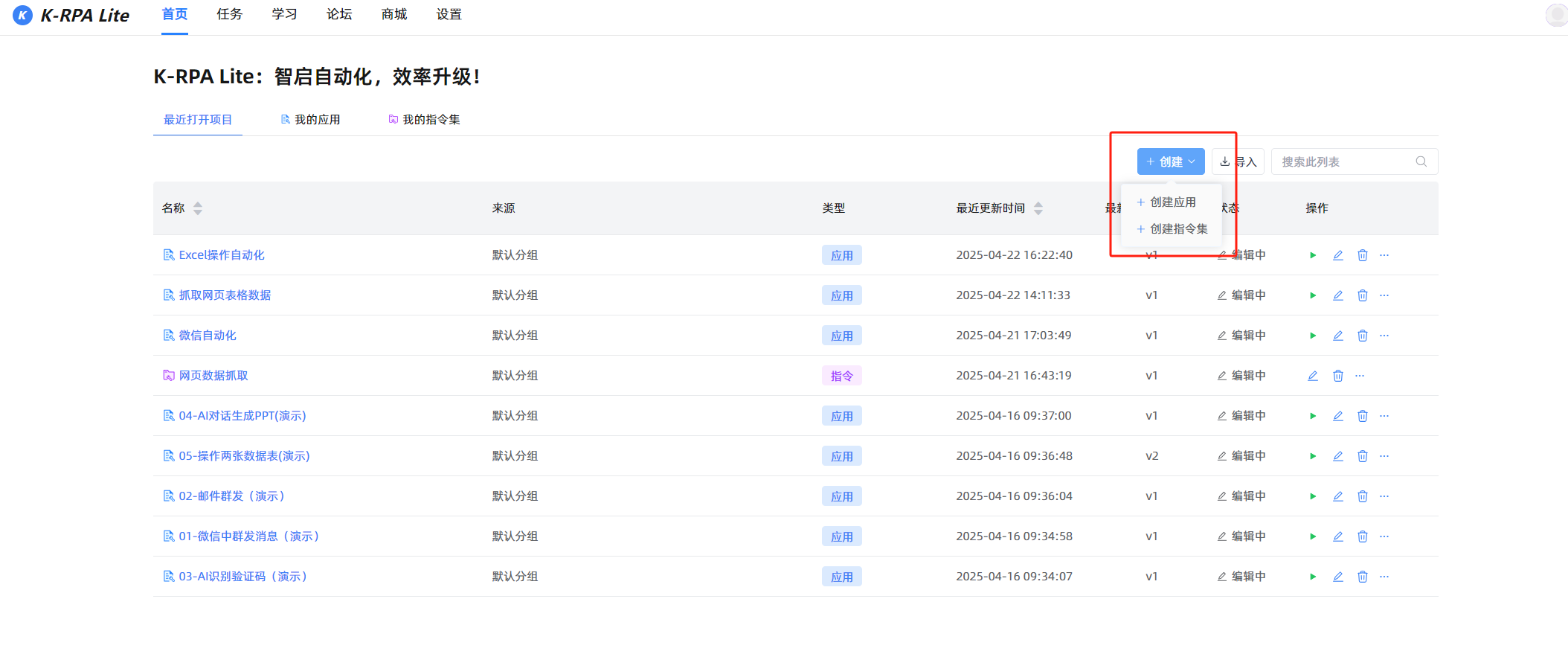
Task: Open more options for 03-AI识别验证码（演示）
Action: click(1384, 577)
